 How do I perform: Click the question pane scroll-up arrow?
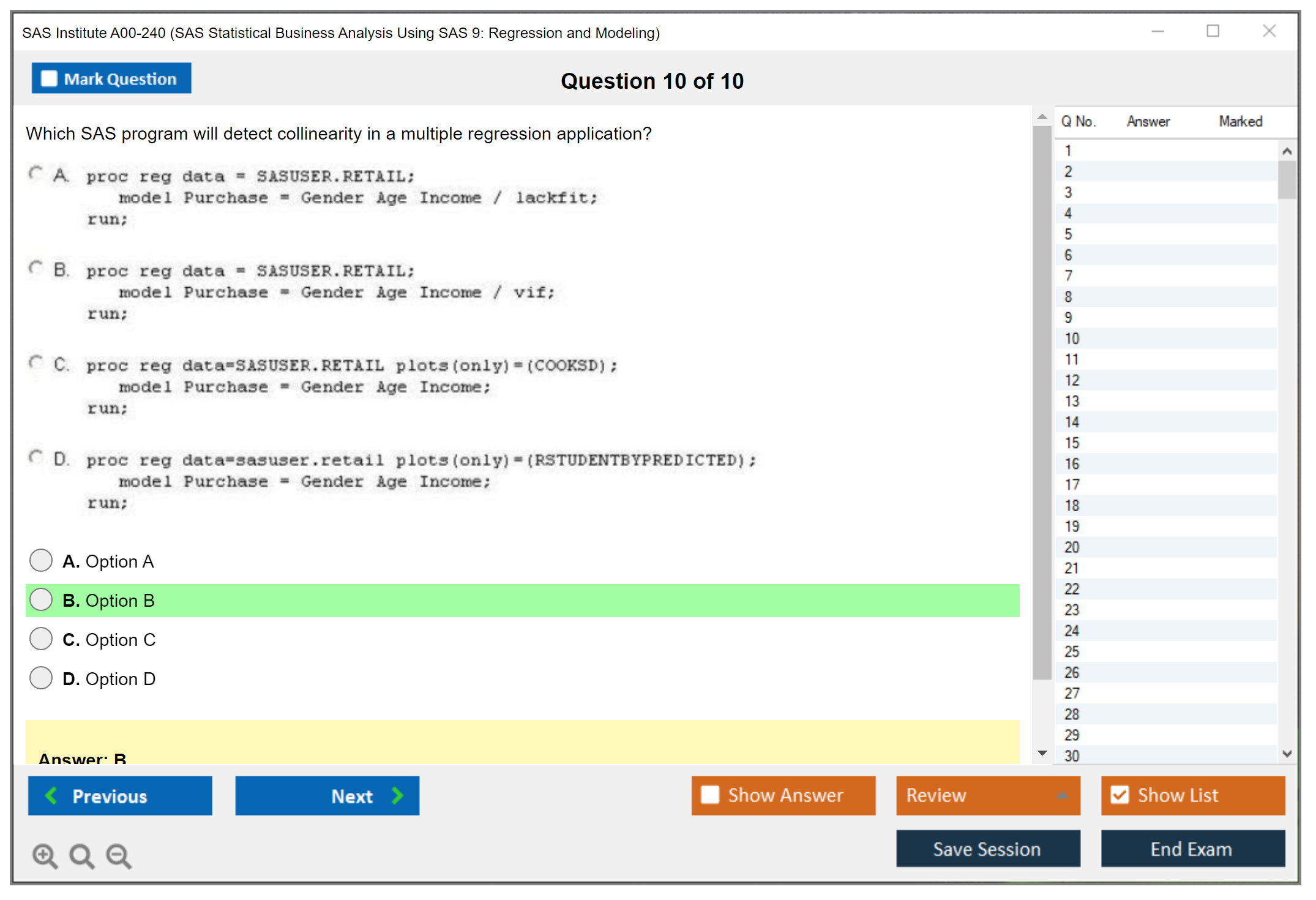tap(1042, 116)
